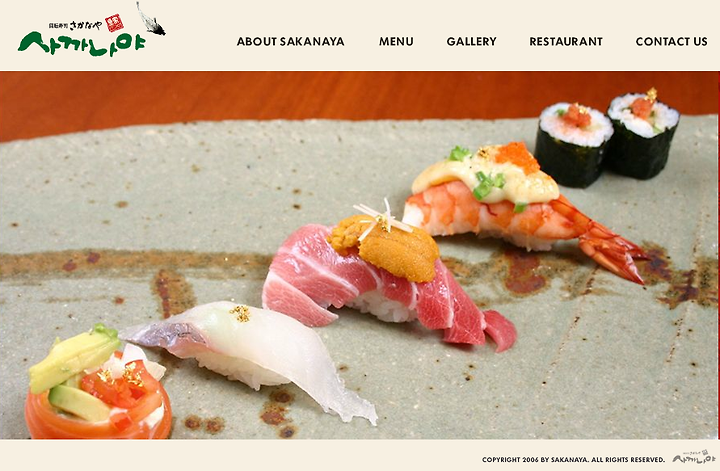This screenshot has width=720, height=471.
Task: Open the CONTACT US page
Action: pos(671,41)
